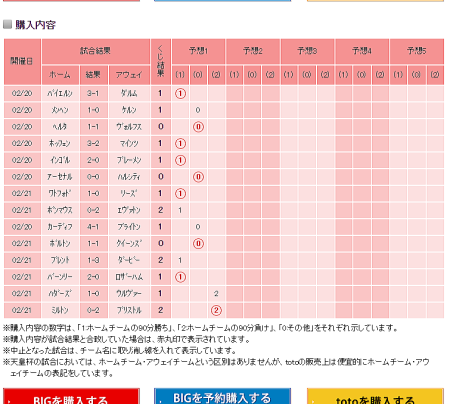This screenshot has height=404, width=450.
Task: Click away team ヴォルフス
Action: [x=129, y=127]
